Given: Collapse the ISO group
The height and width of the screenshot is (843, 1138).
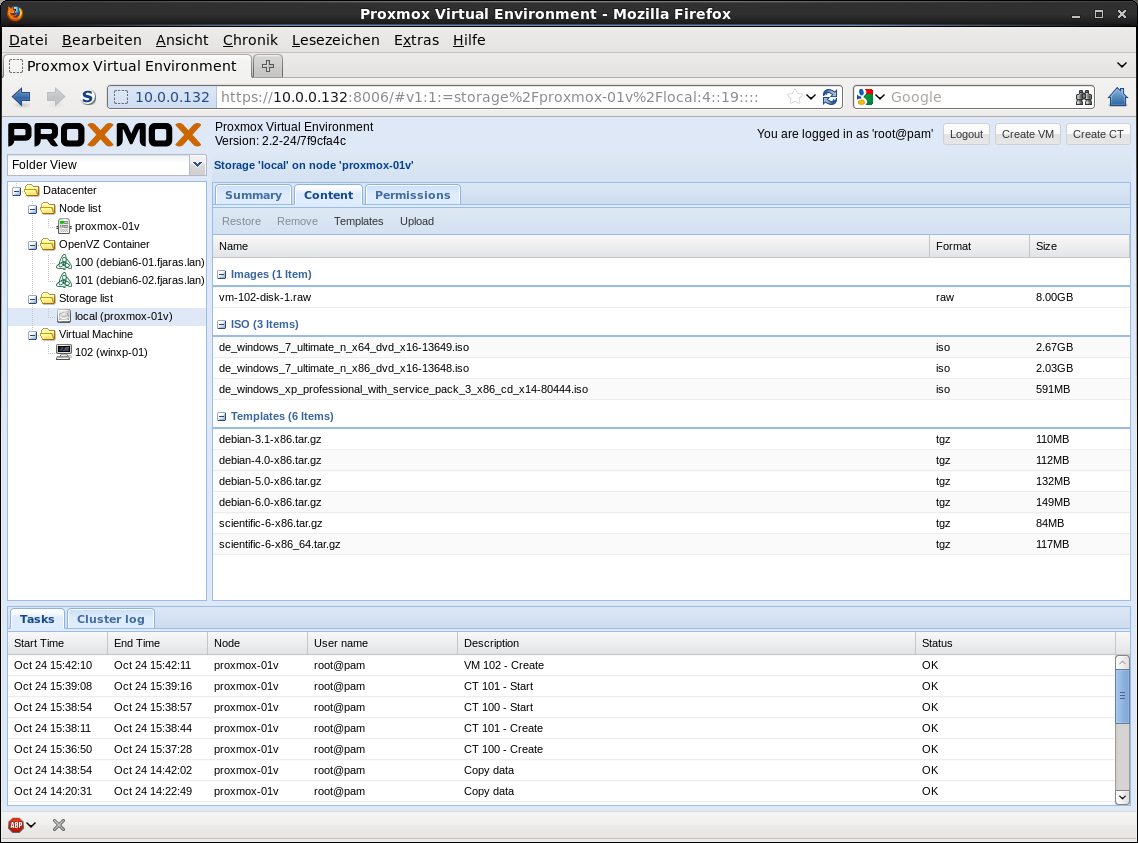Looking at the screenshot, I should pos(221,324).
